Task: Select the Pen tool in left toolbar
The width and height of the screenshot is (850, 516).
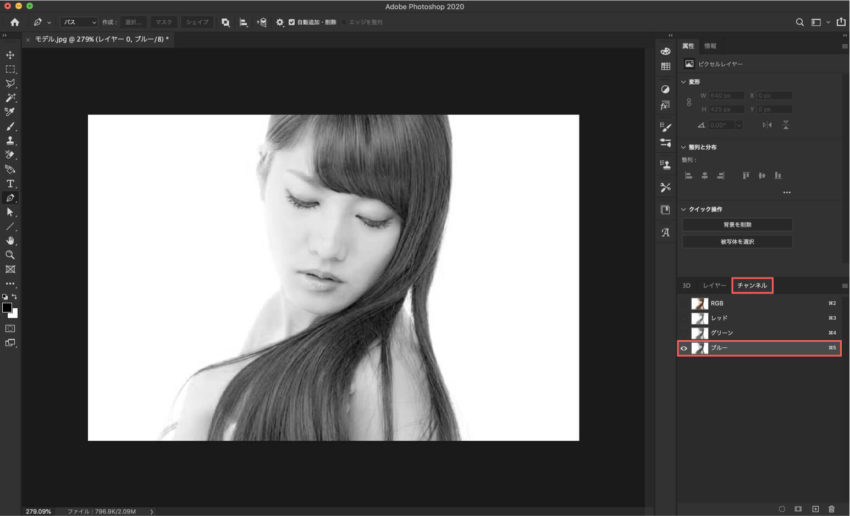Action: [x=10, y=198]
